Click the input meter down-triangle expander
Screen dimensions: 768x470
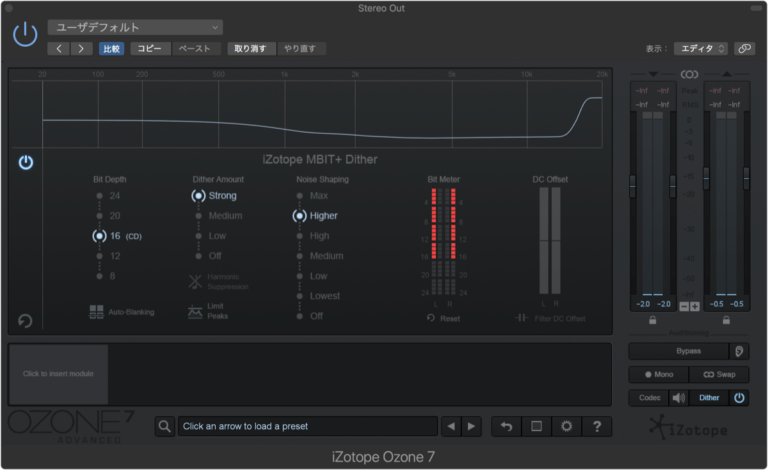653,74
